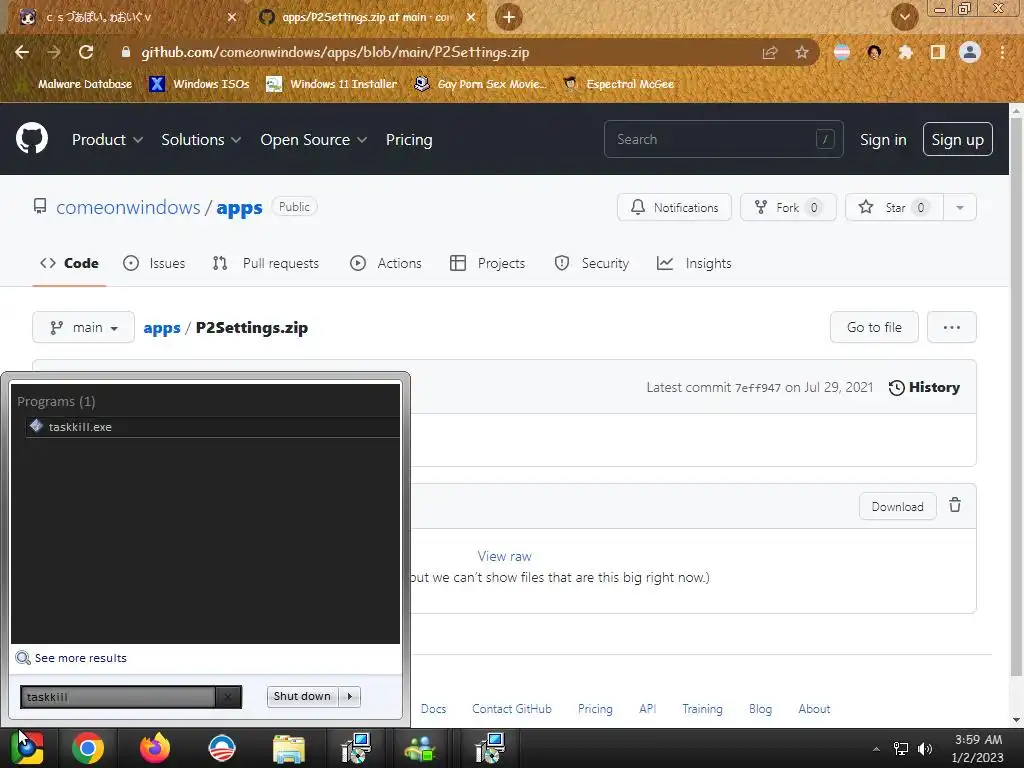Expand Solutions menu
Viewport: 1024px width, 768px height.
coord(201,140)
